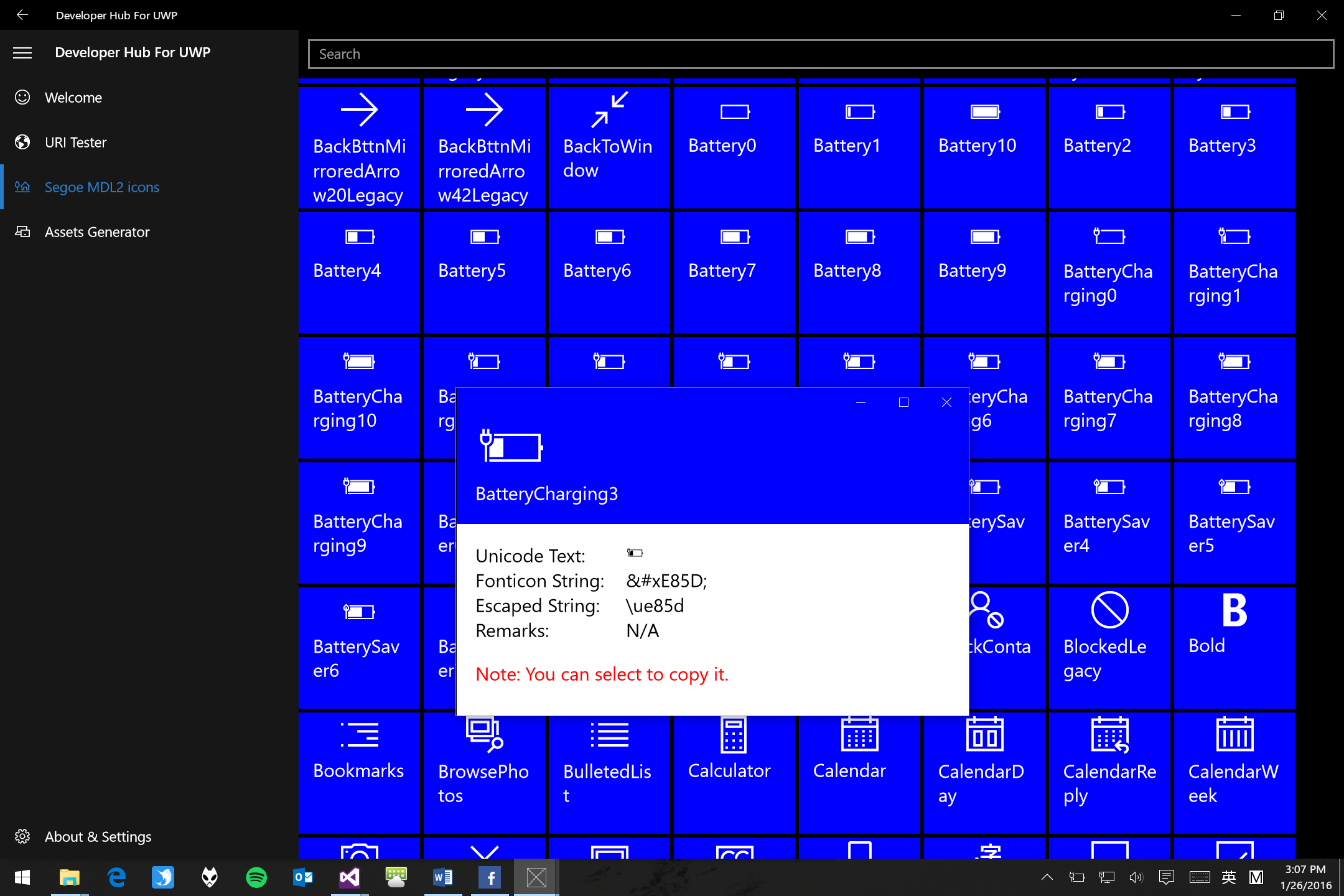Screen dimensions: 1344x896
Task: Select the Calculator icon tile
Action: (x=734, y=775)
